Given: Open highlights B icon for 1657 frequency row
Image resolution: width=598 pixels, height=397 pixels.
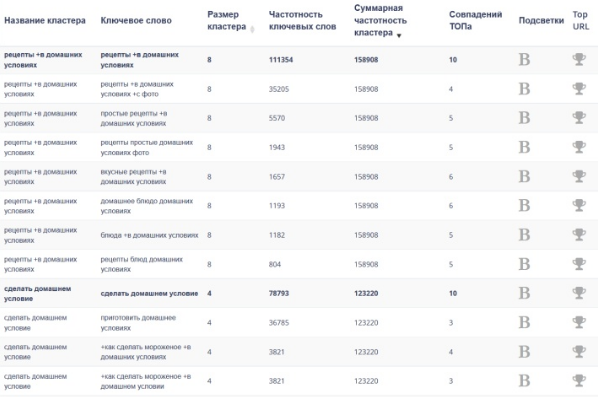Looking at the screenshot, I should tap(524, 177).
